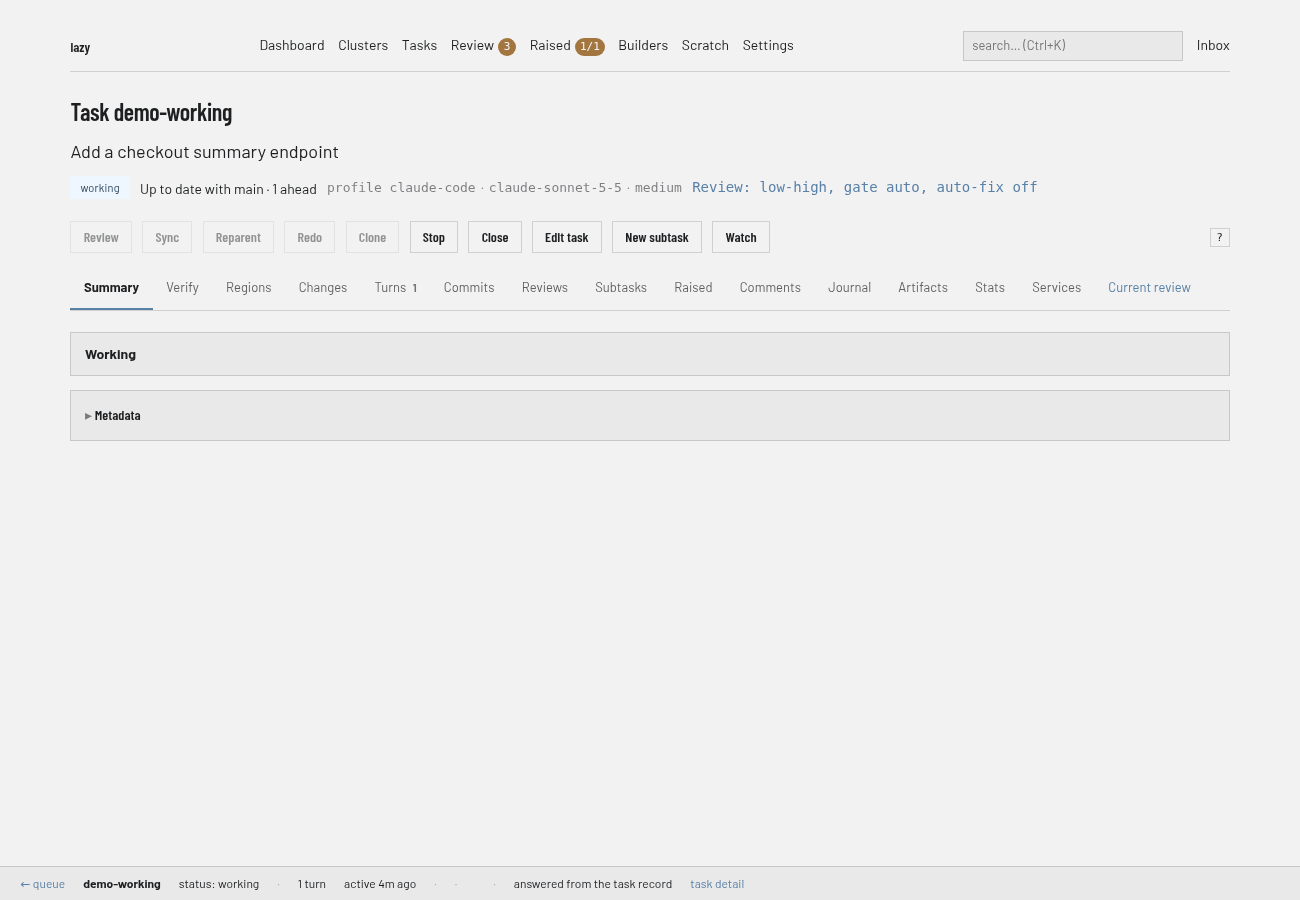Close this task with Close button

click(495, 237)
